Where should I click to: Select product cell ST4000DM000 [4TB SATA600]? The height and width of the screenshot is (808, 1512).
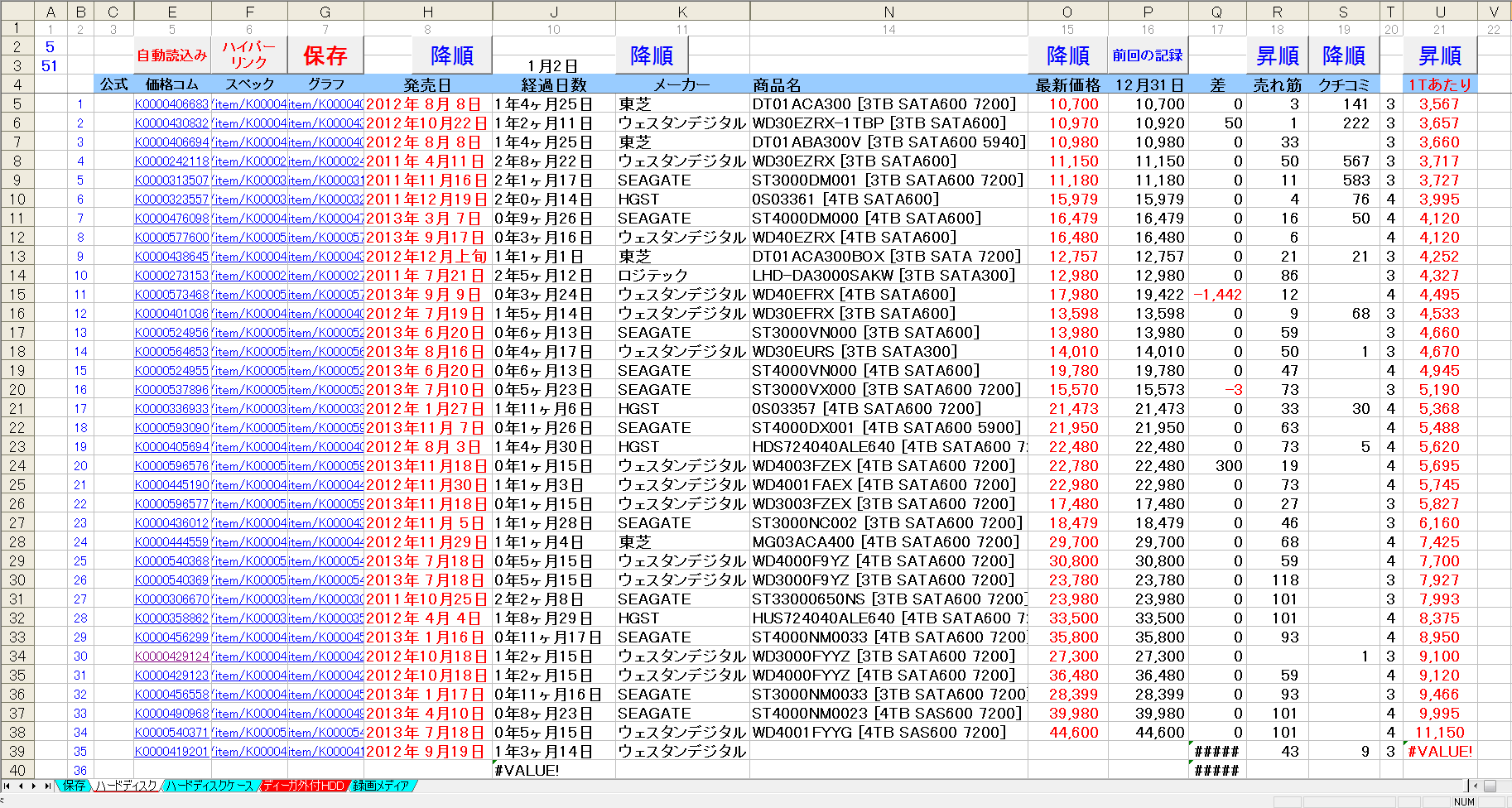(888, 219)
